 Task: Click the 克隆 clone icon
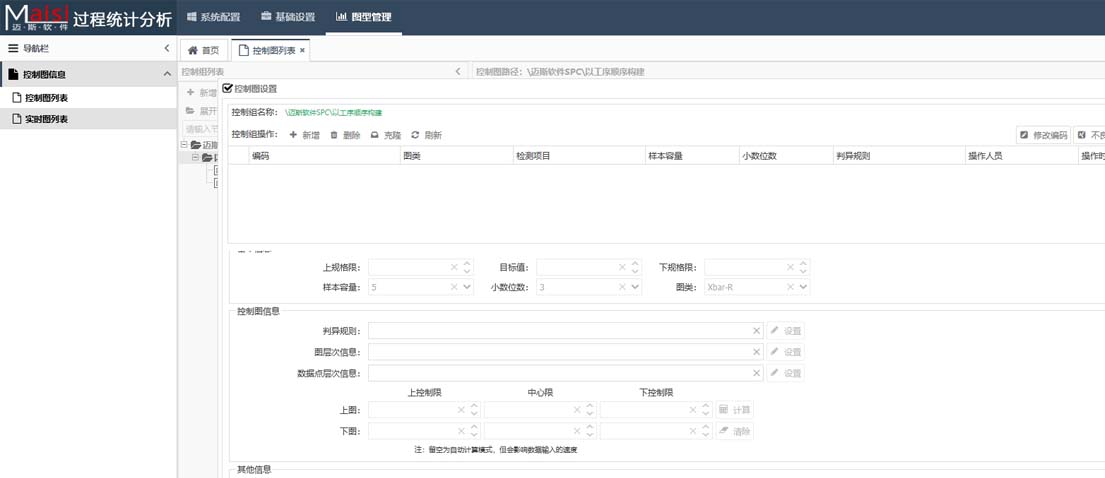375,135
